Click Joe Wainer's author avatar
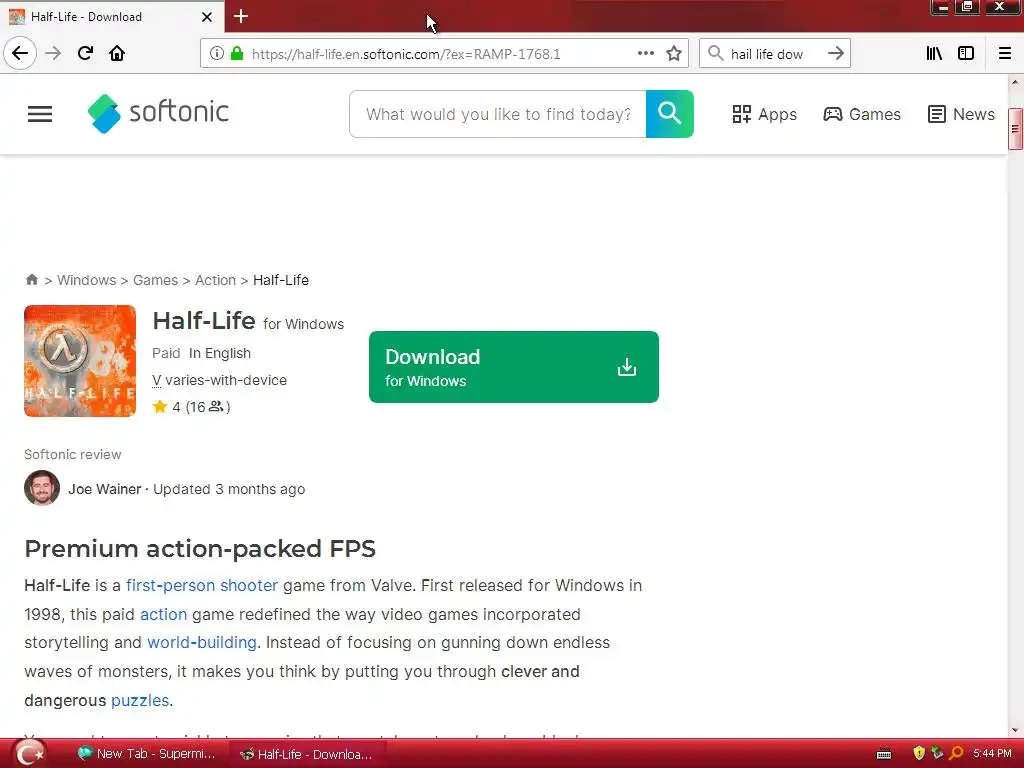This screenshot has height=768, width=1024. [x=42, y=488]
